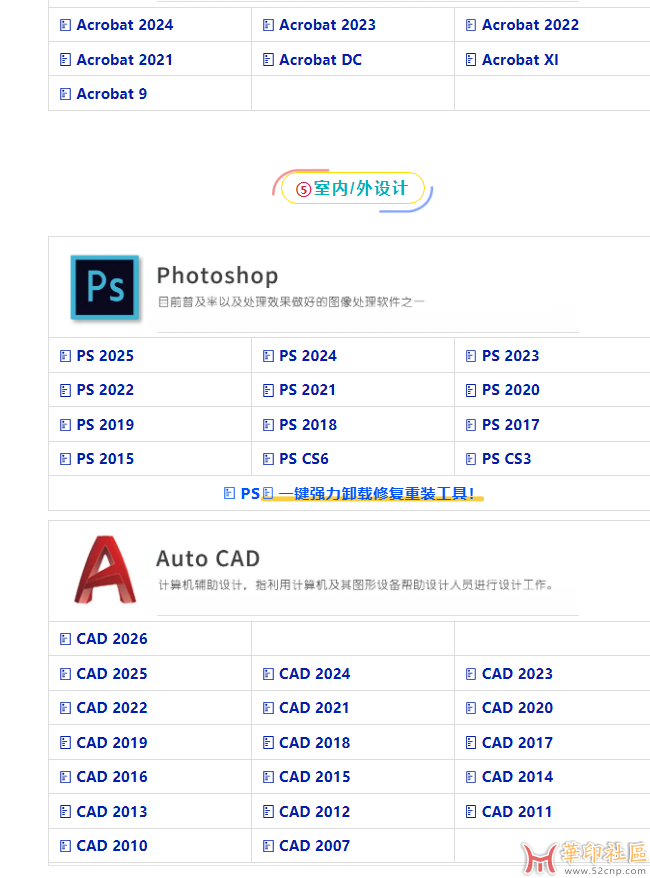Open the PS 2022 link
The image size is (650, 878).
[x=105, y=390]
